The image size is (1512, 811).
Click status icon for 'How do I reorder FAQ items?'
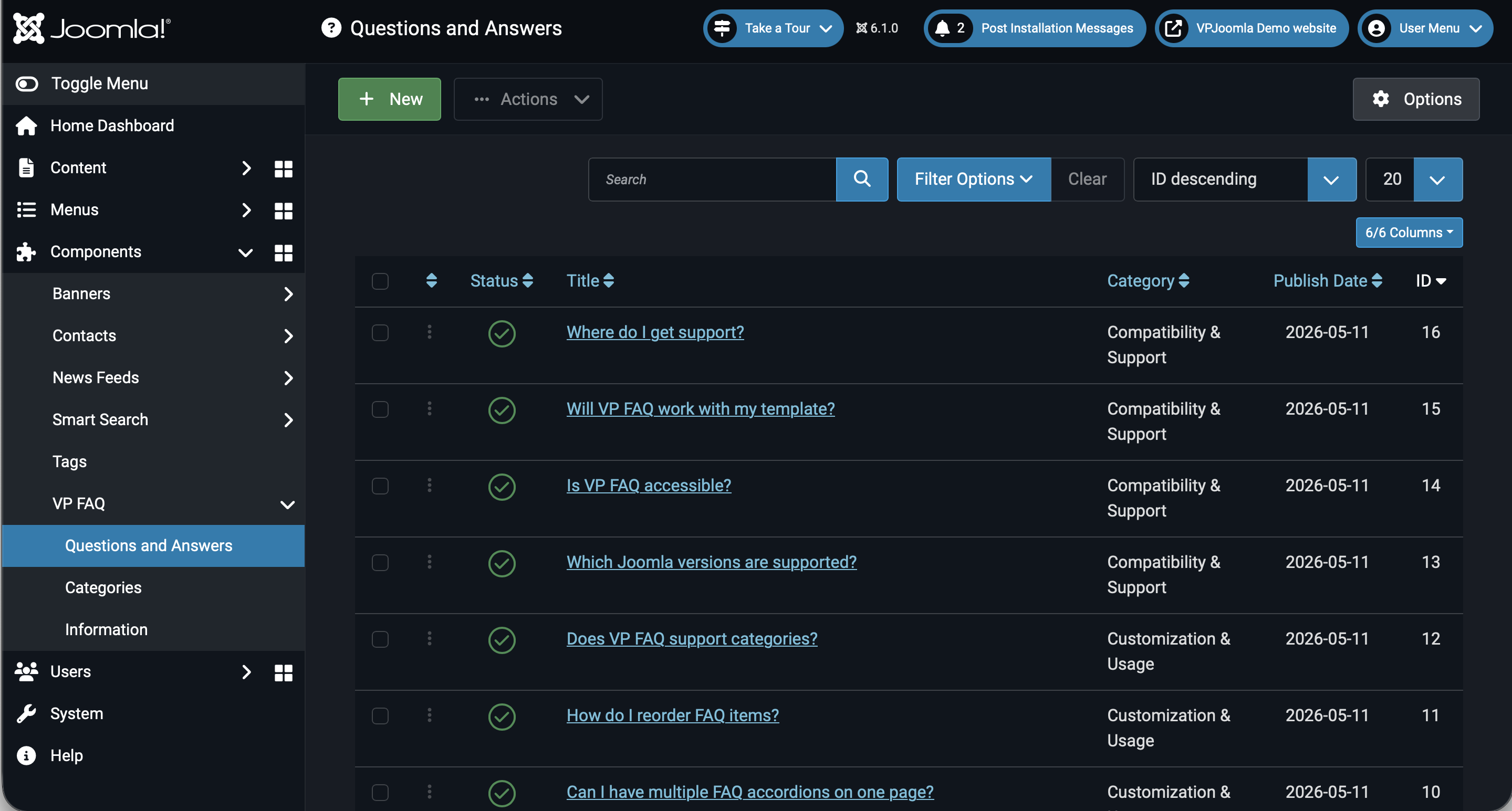[502, 716]
